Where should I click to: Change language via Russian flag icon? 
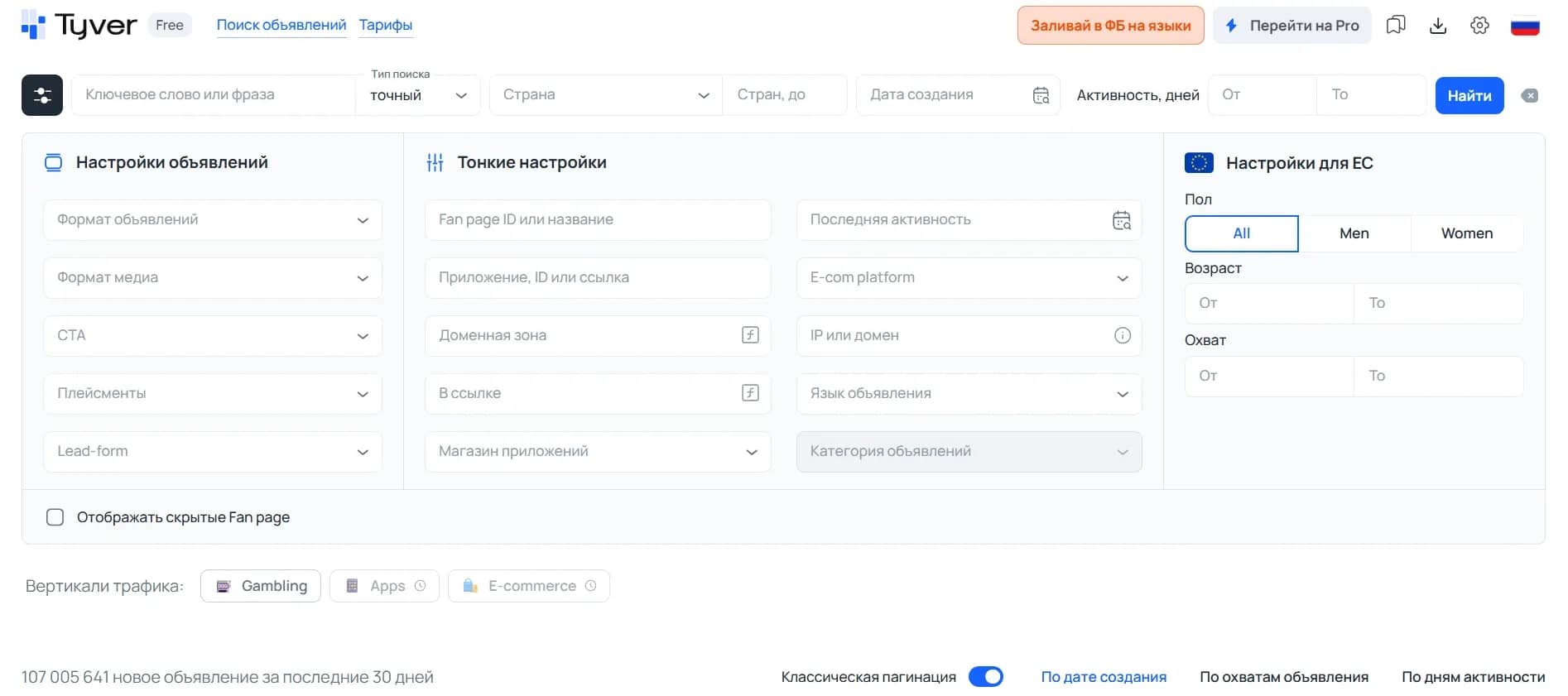(1525, 26)
